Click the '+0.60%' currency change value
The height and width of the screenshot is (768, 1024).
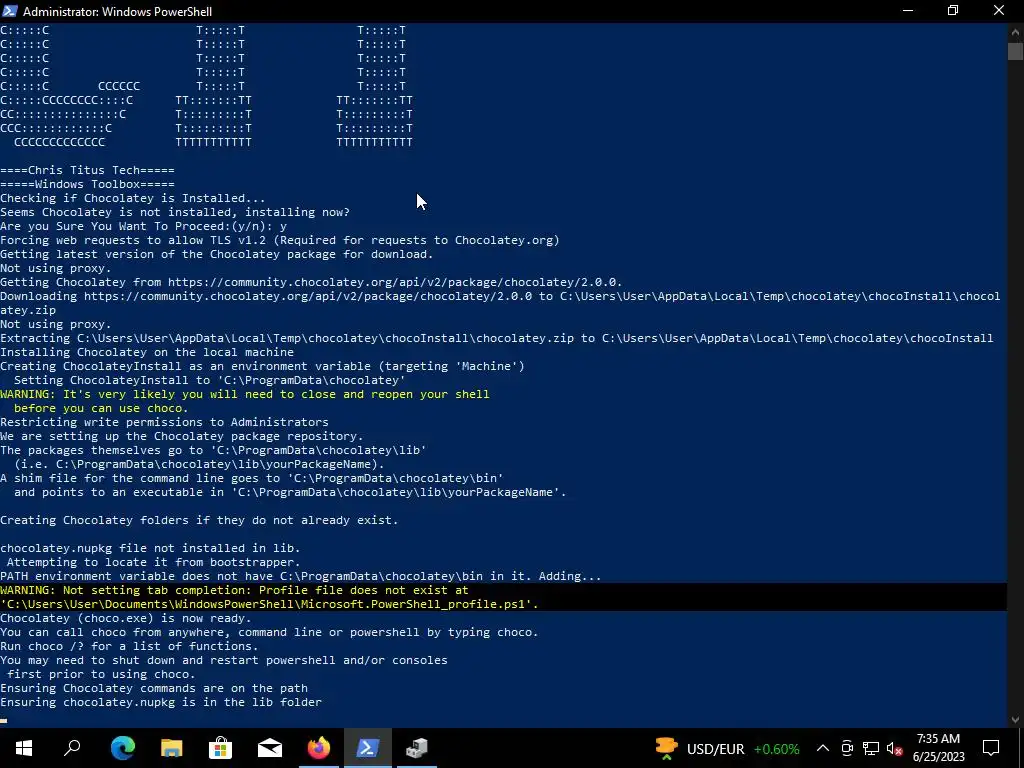776,749
